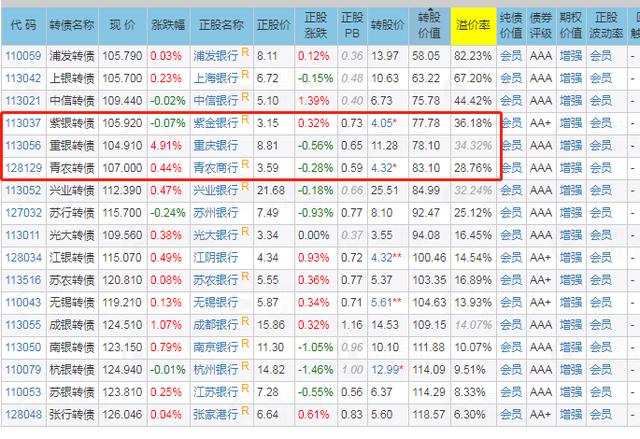
Task: Open bond code 113050 link
Action: click(x=23, y=347)
